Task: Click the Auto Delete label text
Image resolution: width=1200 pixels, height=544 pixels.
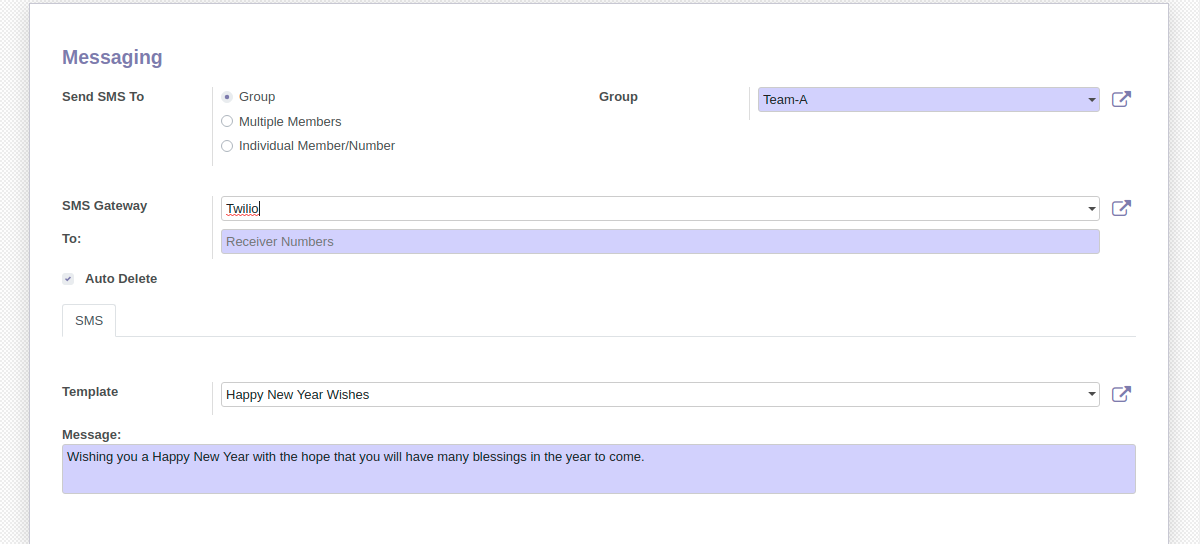Action: [121, 279]
